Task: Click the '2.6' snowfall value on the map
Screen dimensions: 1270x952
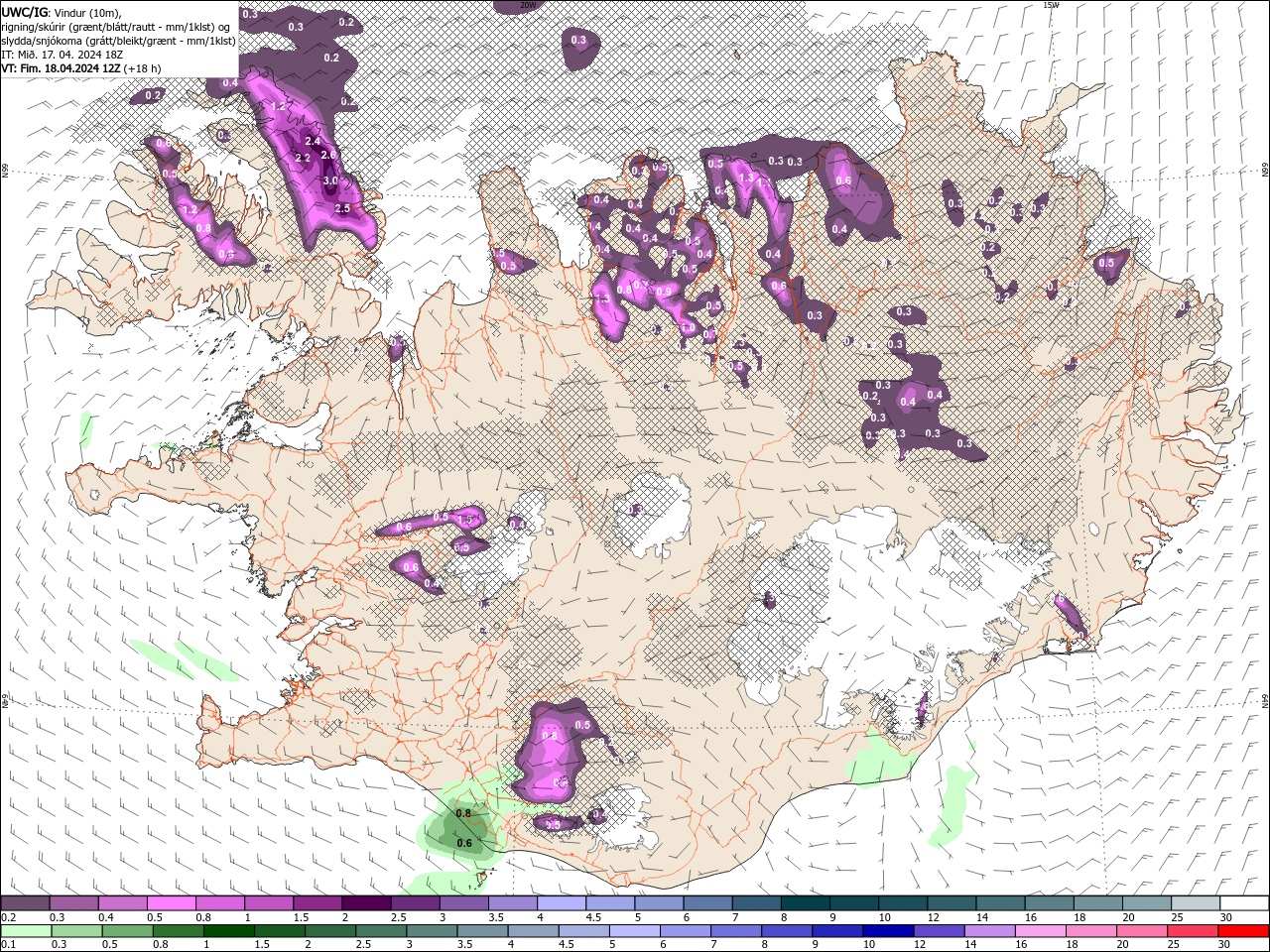Action: (x=330, y=156)
